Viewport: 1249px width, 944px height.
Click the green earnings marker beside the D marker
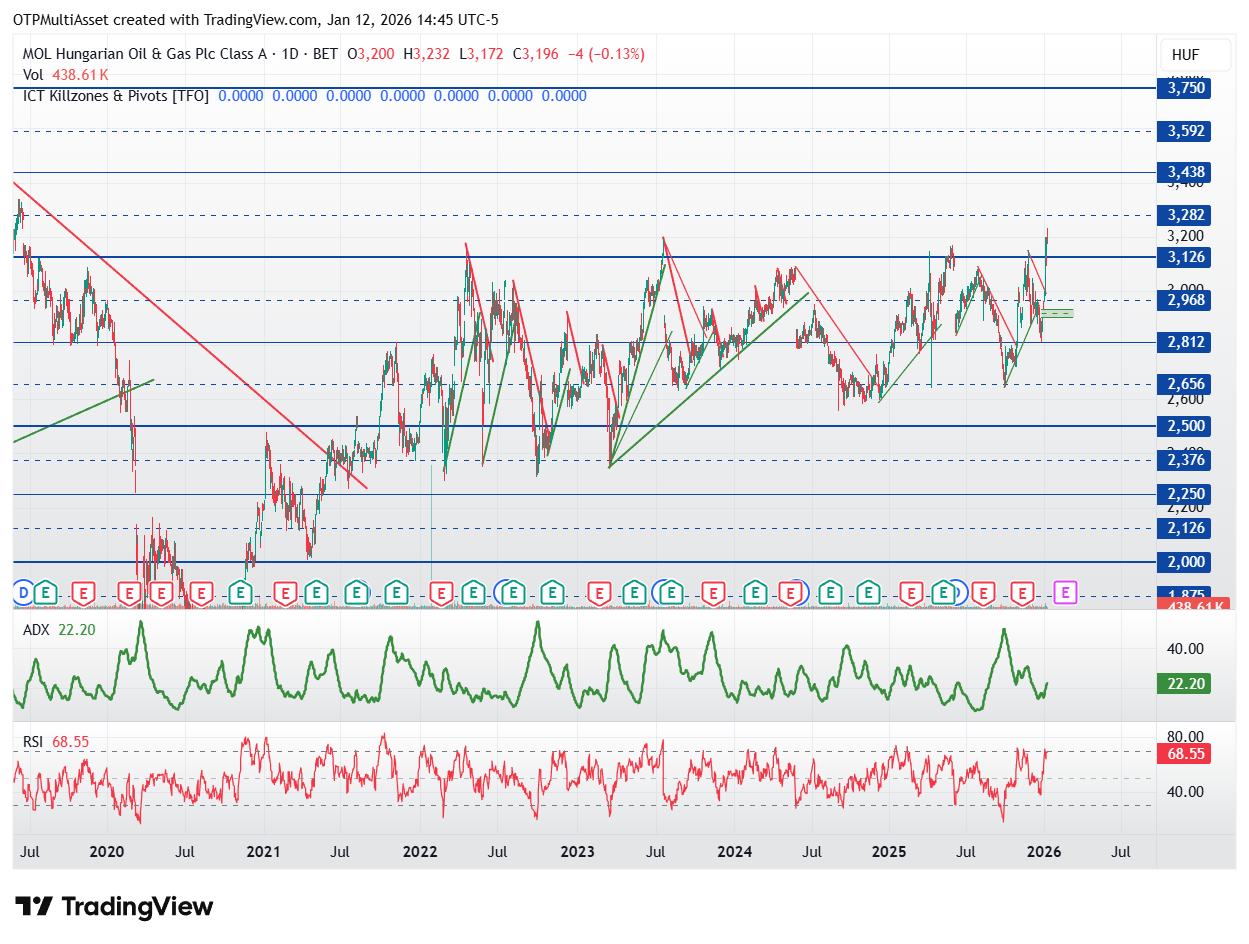(x=45, y=593)
